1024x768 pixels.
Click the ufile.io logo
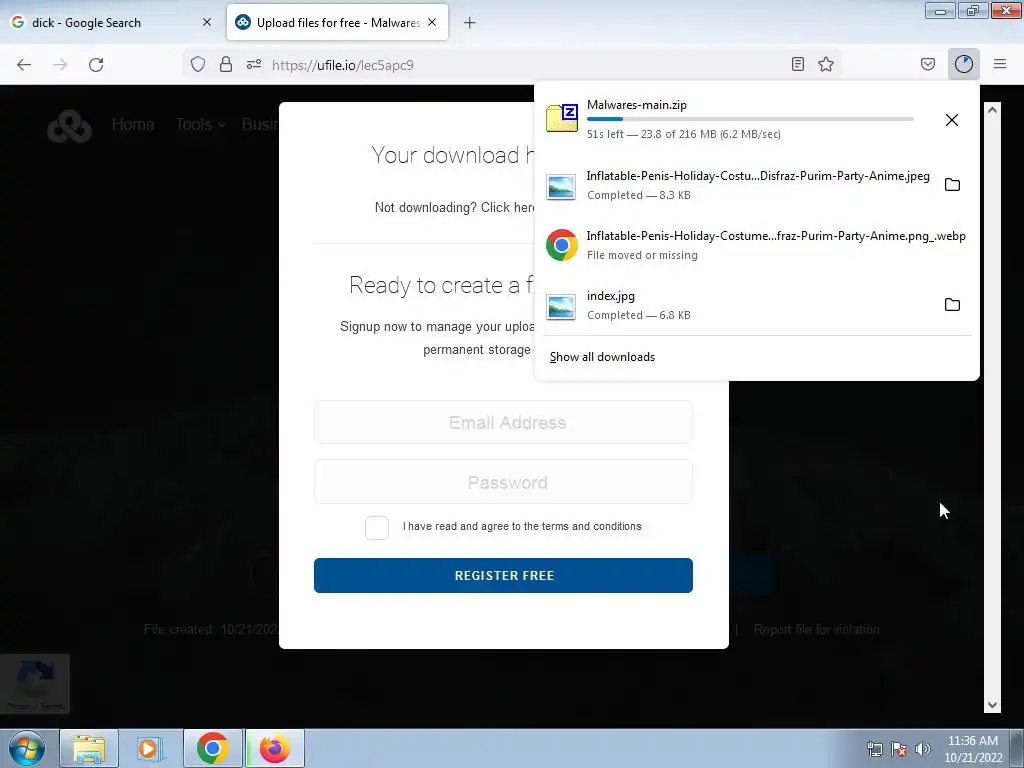69,126
